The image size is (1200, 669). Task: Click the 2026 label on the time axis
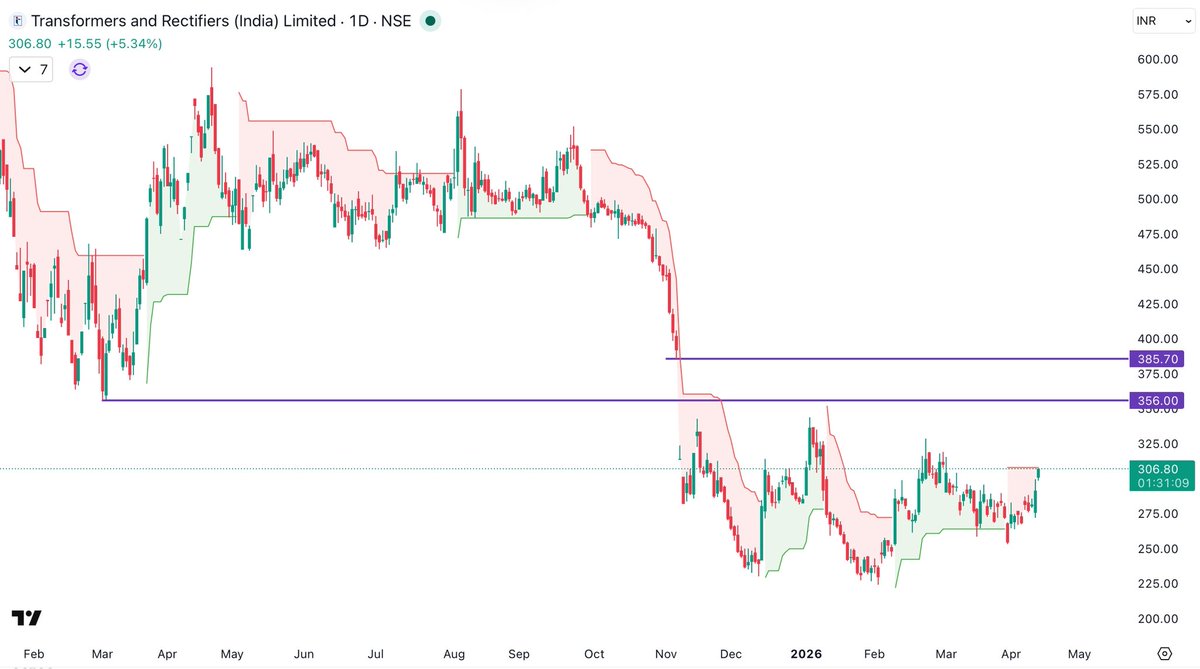[805, 654]
